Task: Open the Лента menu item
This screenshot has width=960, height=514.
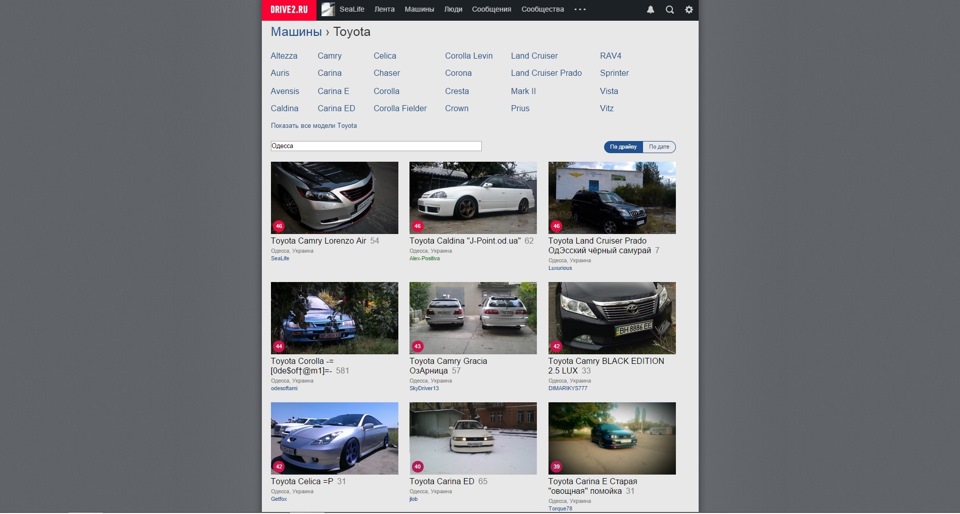Action: 384,9
